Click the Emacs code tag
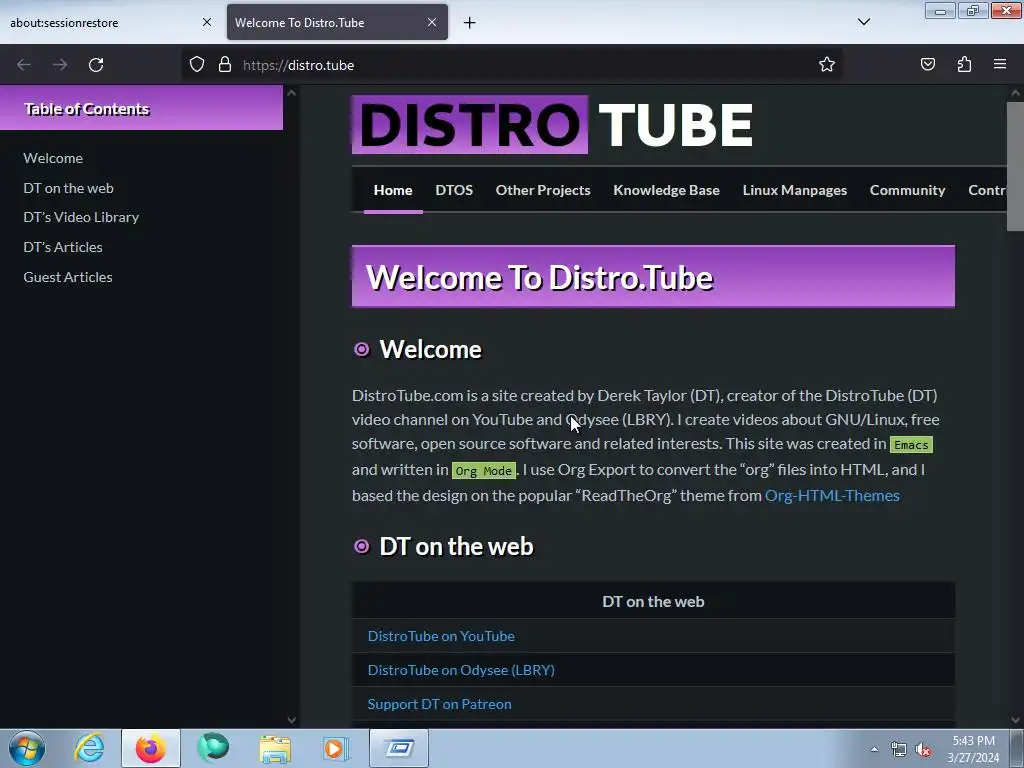Screen dimensions: 1024x768 pos(911,445)
